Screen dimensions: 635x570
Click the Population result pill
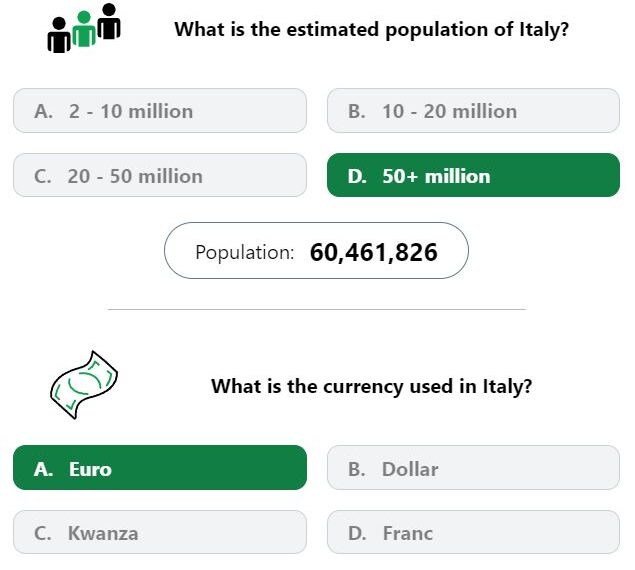pyautogui.click(x=316, y=251)
